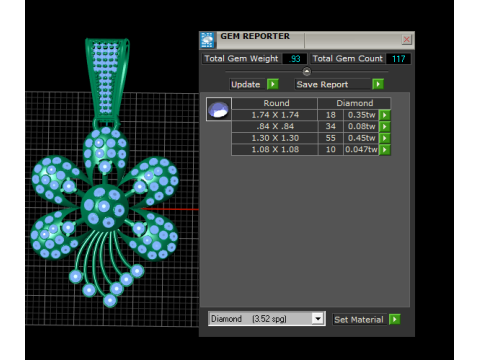Click the Total Gem Count value 117
Viewport: 480px width, 360px height.
coord(398,59)
